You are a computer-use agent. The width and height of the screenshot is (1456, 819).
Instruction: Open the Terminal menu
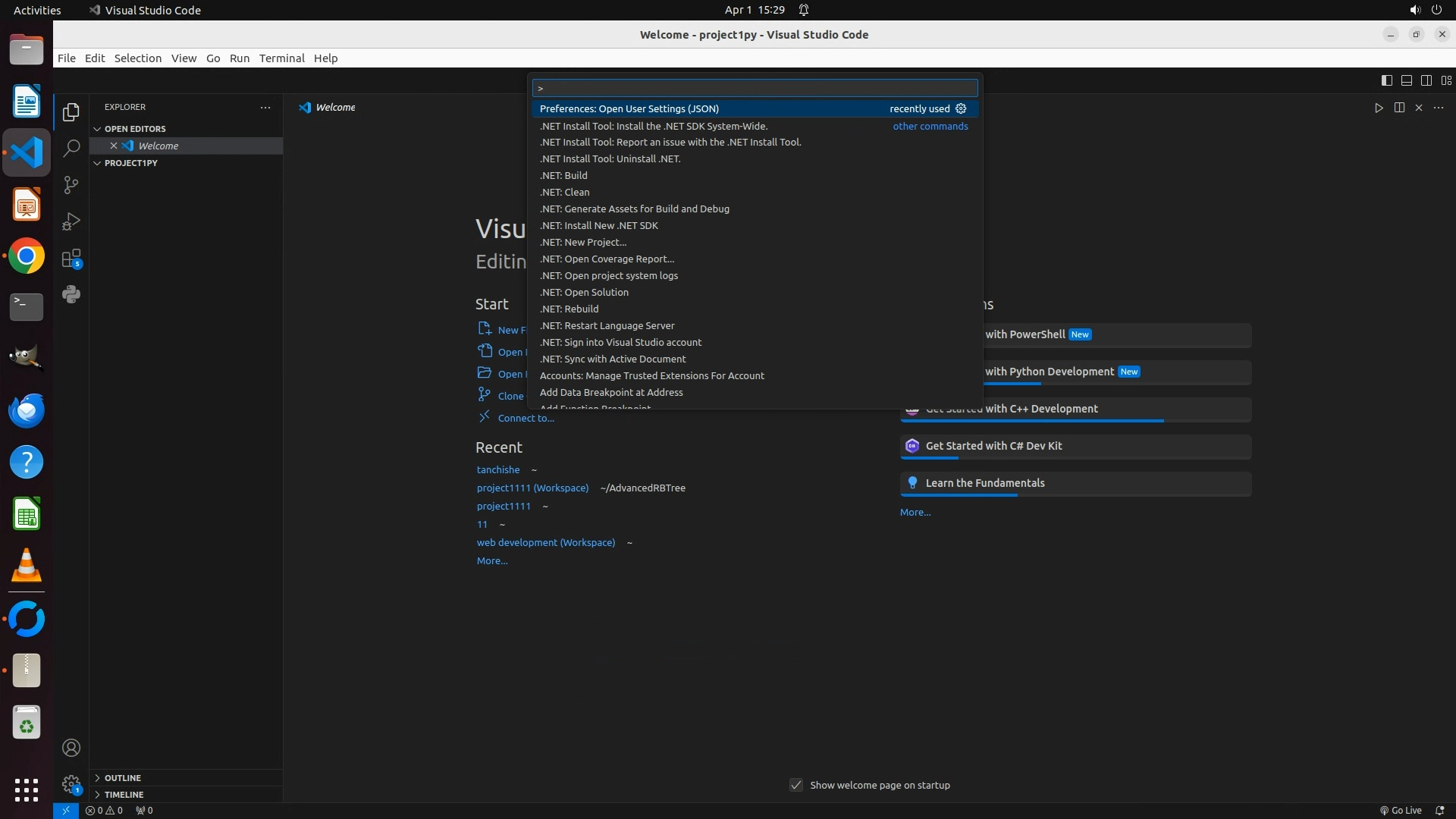pos(281,58)
